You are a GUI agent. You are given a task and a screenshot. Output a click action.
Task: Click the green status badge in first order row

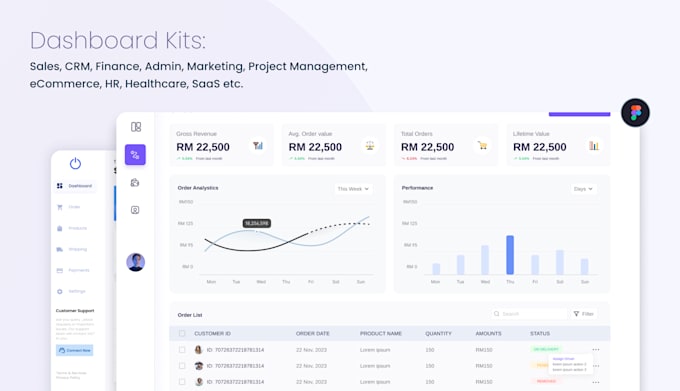click(546, 349)
